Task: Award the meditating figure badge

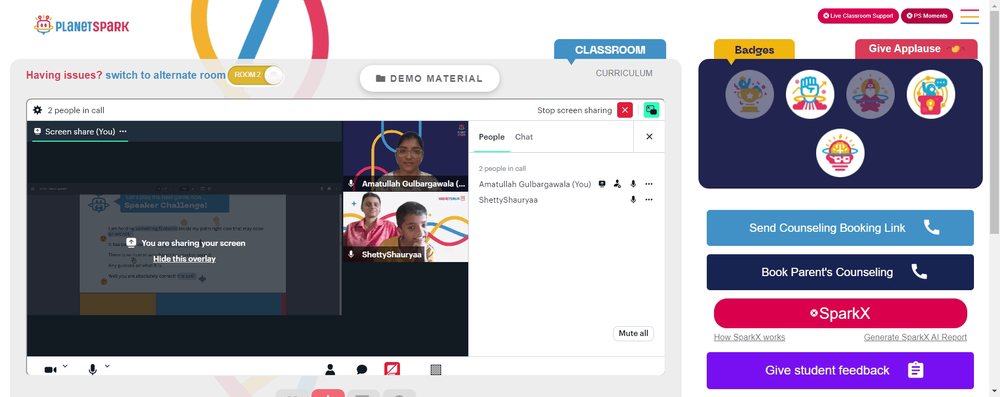Action: click(x=870, y=94)
